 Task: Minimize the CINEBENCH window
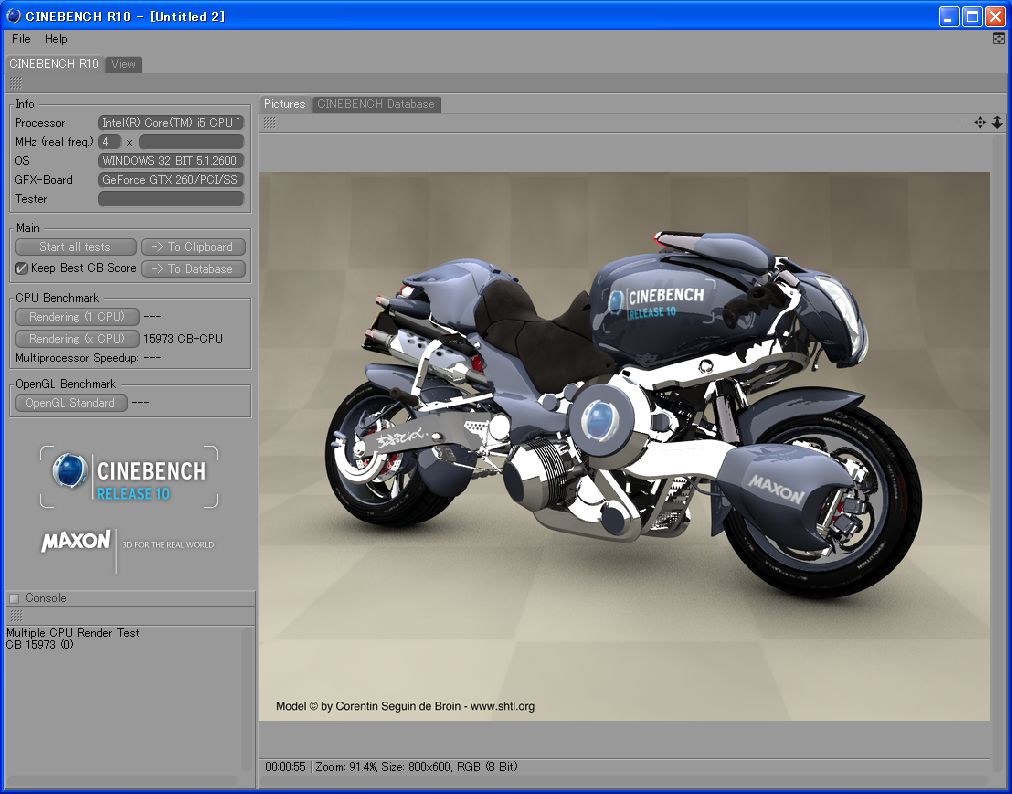[949, 16]
